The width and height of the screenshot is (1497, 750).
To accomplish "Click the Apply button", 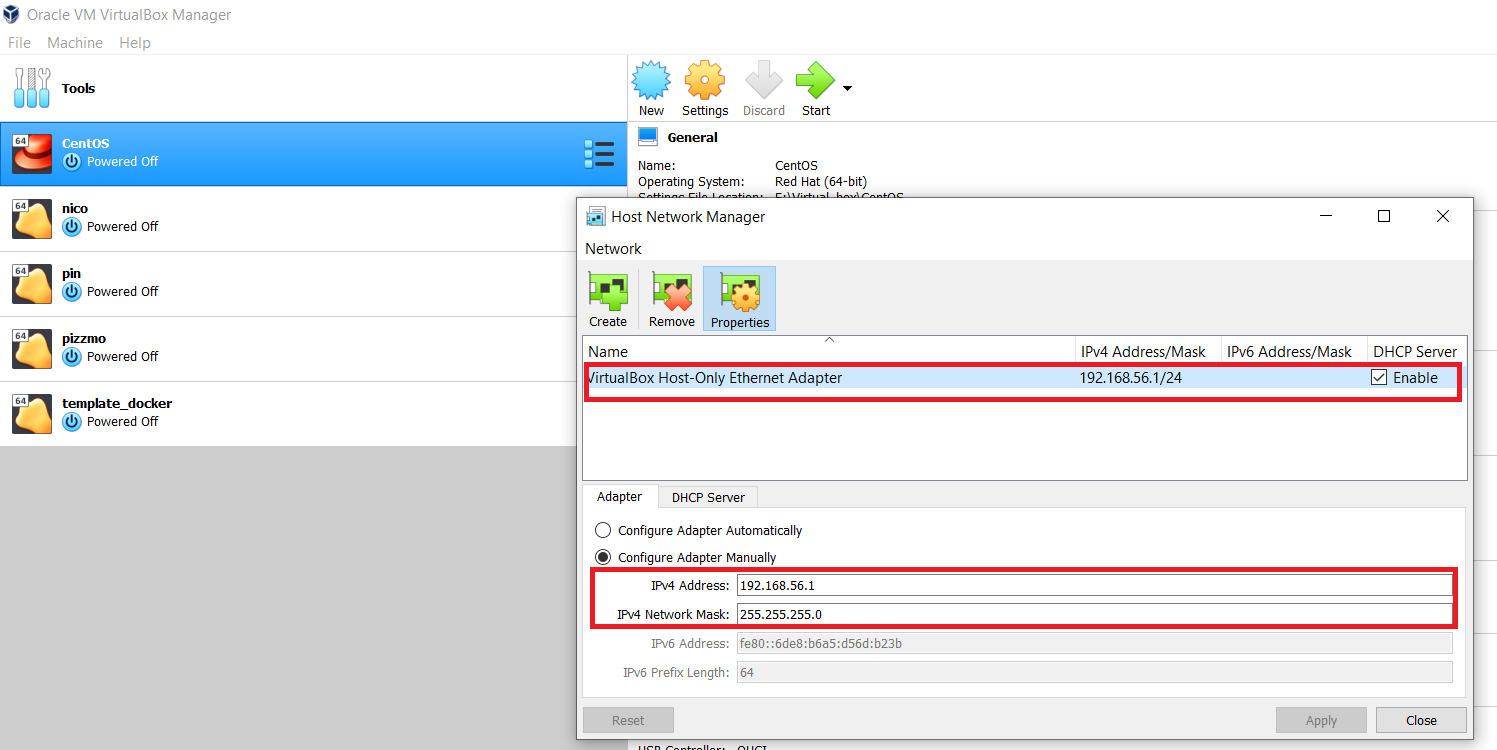I will click(1321, 720).
